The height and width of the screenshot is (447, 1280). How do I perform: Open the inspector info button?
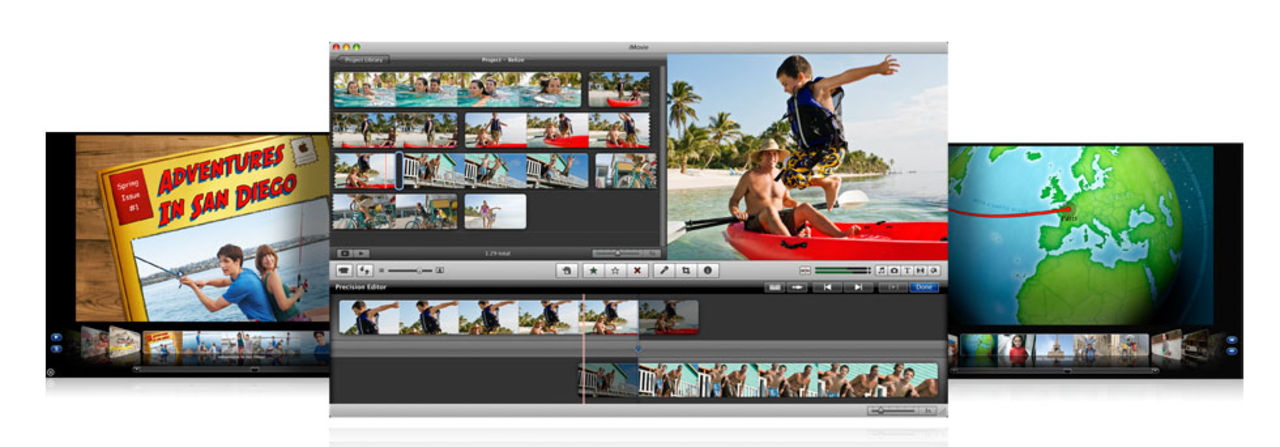tap(708, 270)
